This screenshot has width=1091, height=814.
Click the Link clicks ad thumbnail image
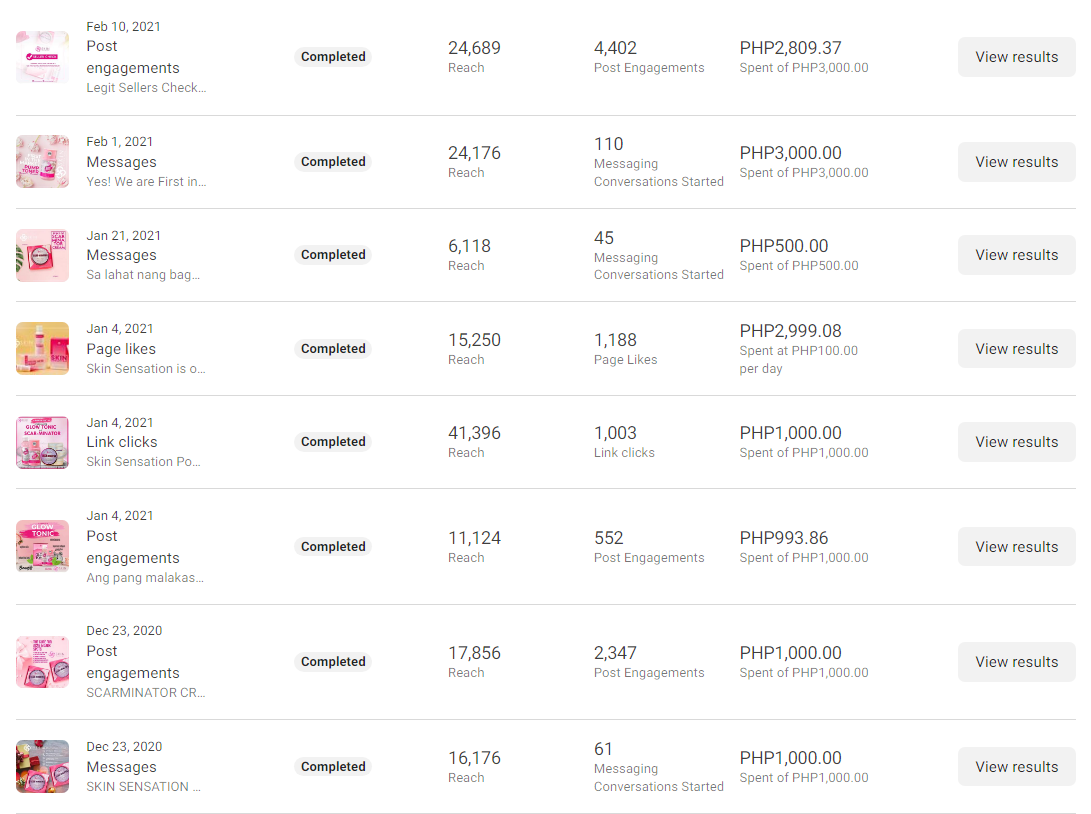[42, 442]
